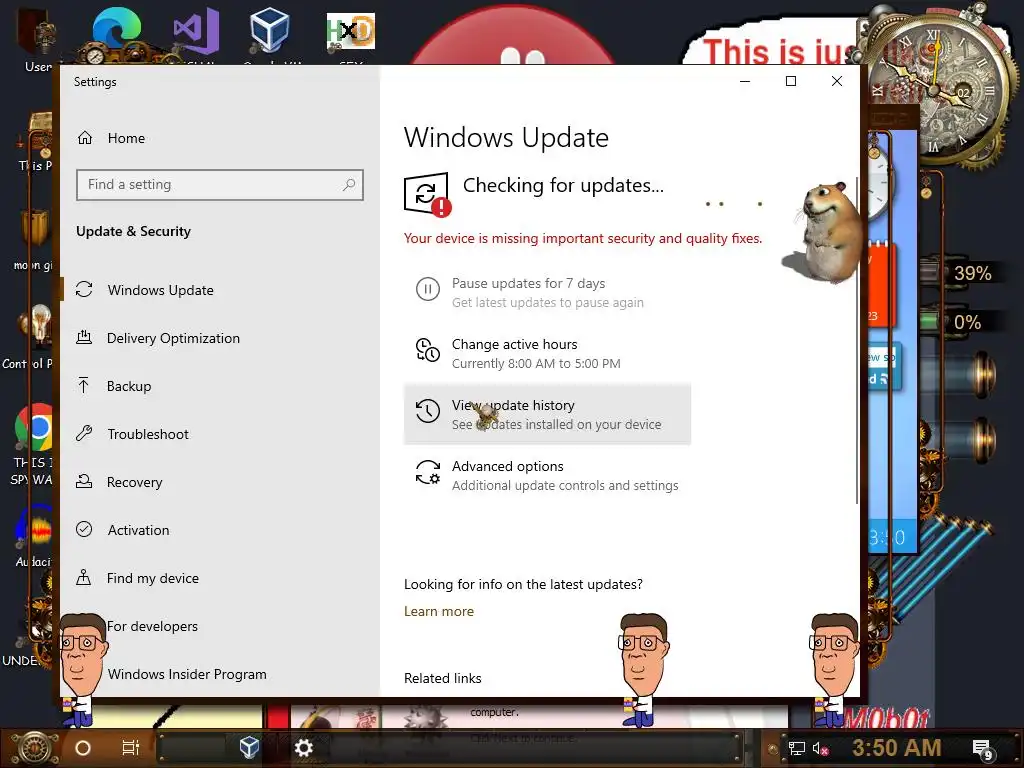Open the HxD hex editor shortcut
The width and height of the screenshot is (1024, 768).
pos(351,31)
